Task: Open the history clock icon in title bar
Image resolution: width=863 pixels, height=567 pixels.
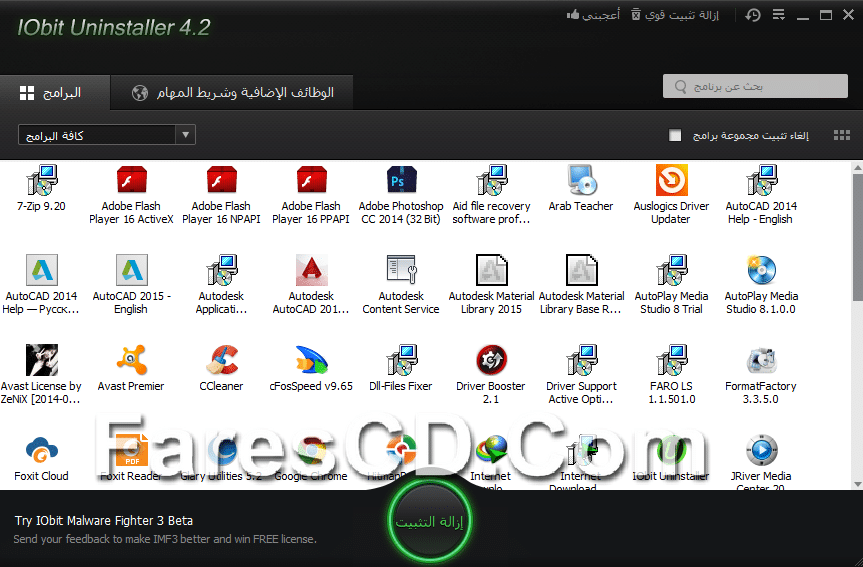Action: (x=753, y=15)
